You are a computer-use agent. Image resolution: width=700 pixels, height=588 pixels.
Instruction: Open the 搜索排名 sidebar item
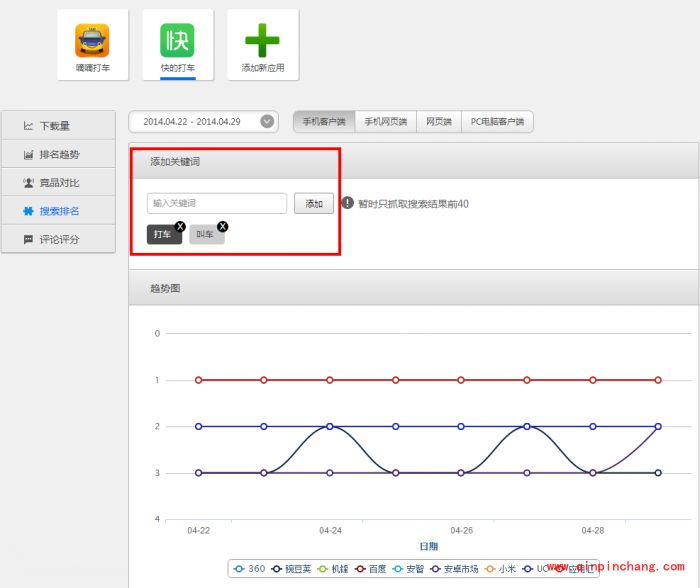pos(58,211)
